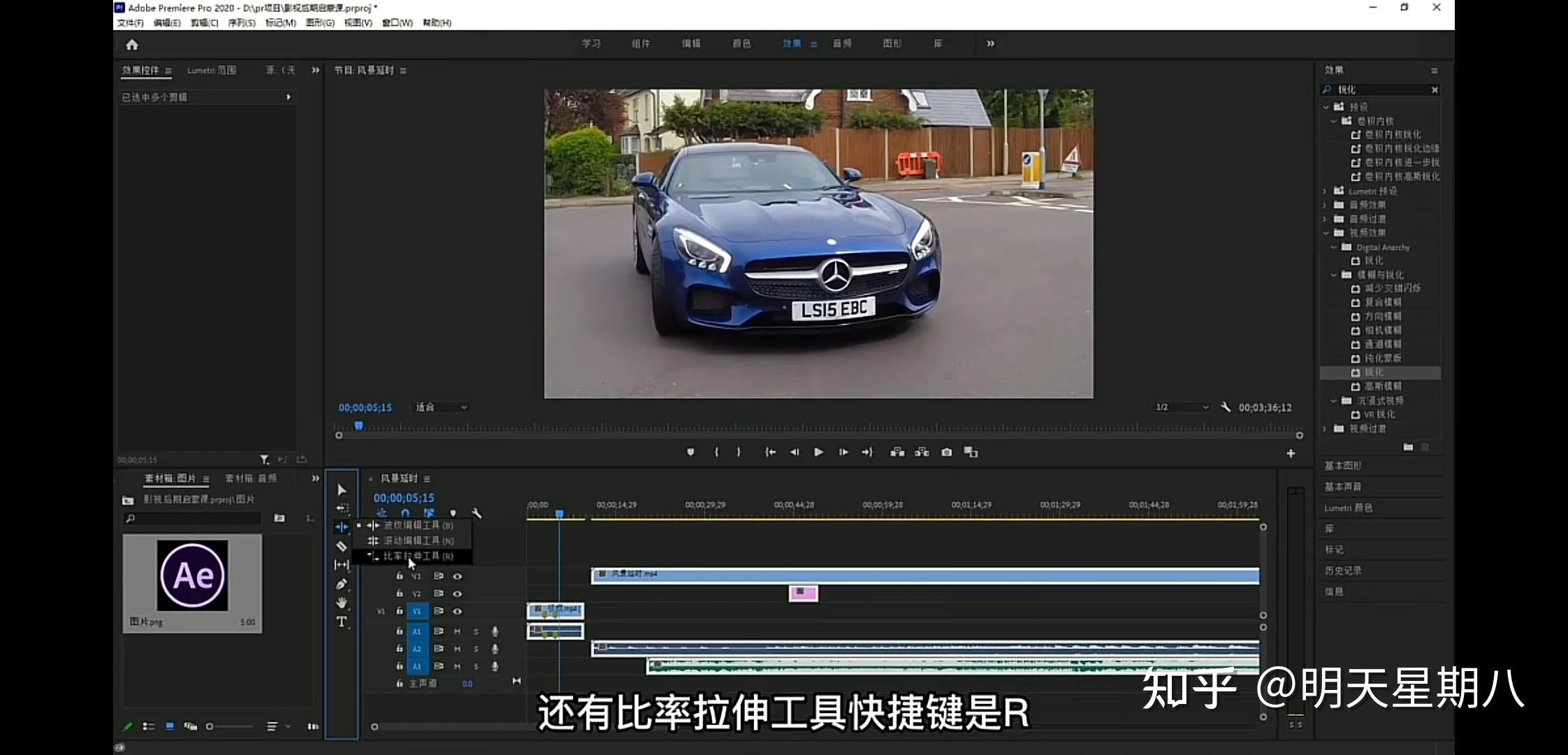Click the Home icon
Screen dimensions: 1568x755
(132, 45)
